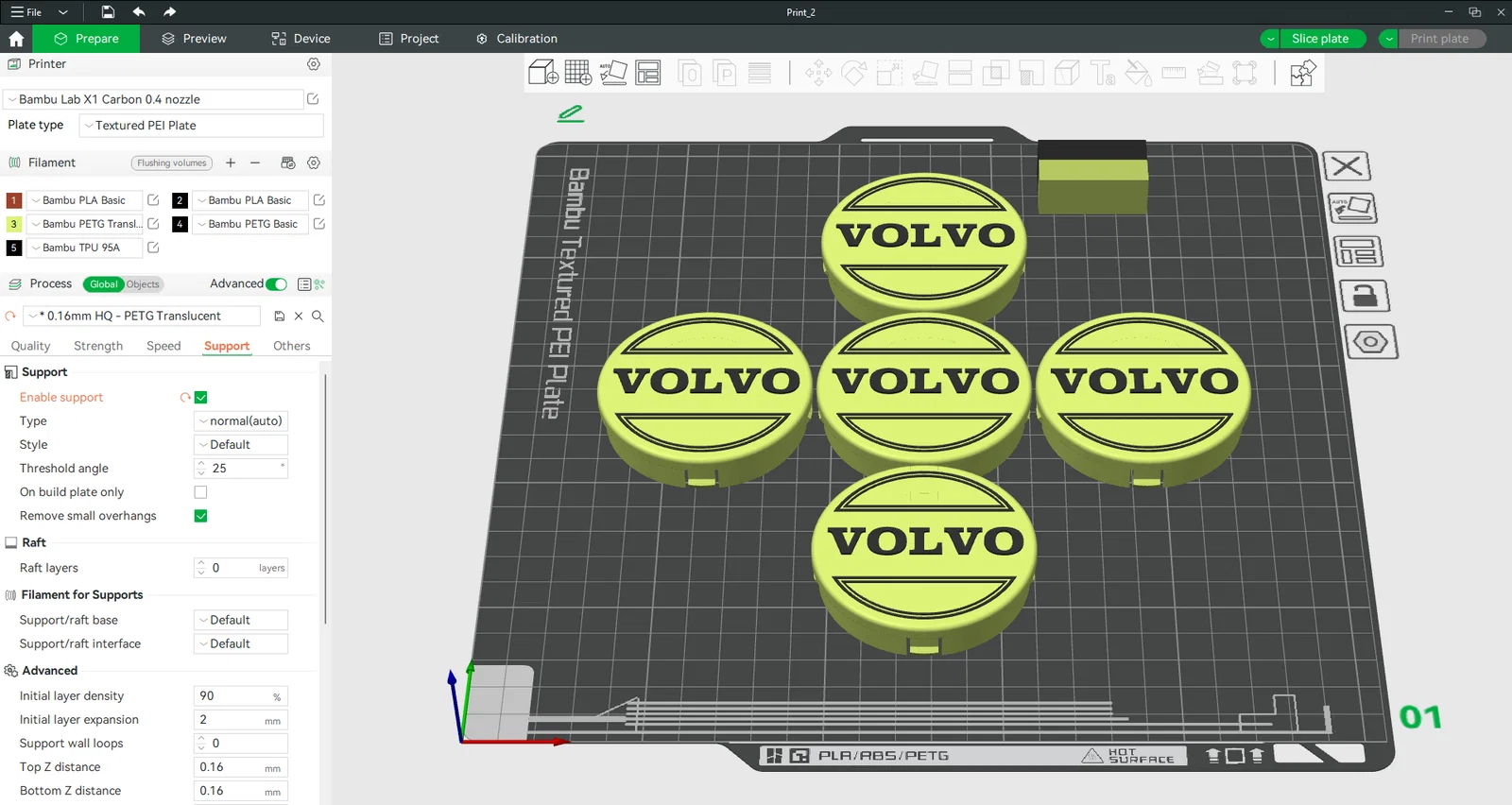Select the Rotate tool

tap(854, 73)
